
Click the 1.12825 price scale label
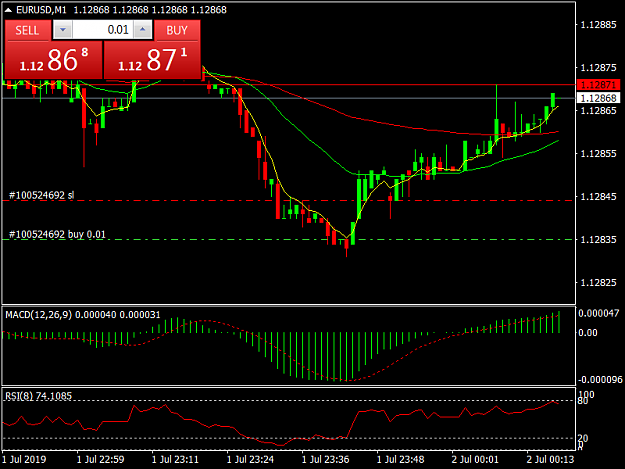[x=598, y=283]
